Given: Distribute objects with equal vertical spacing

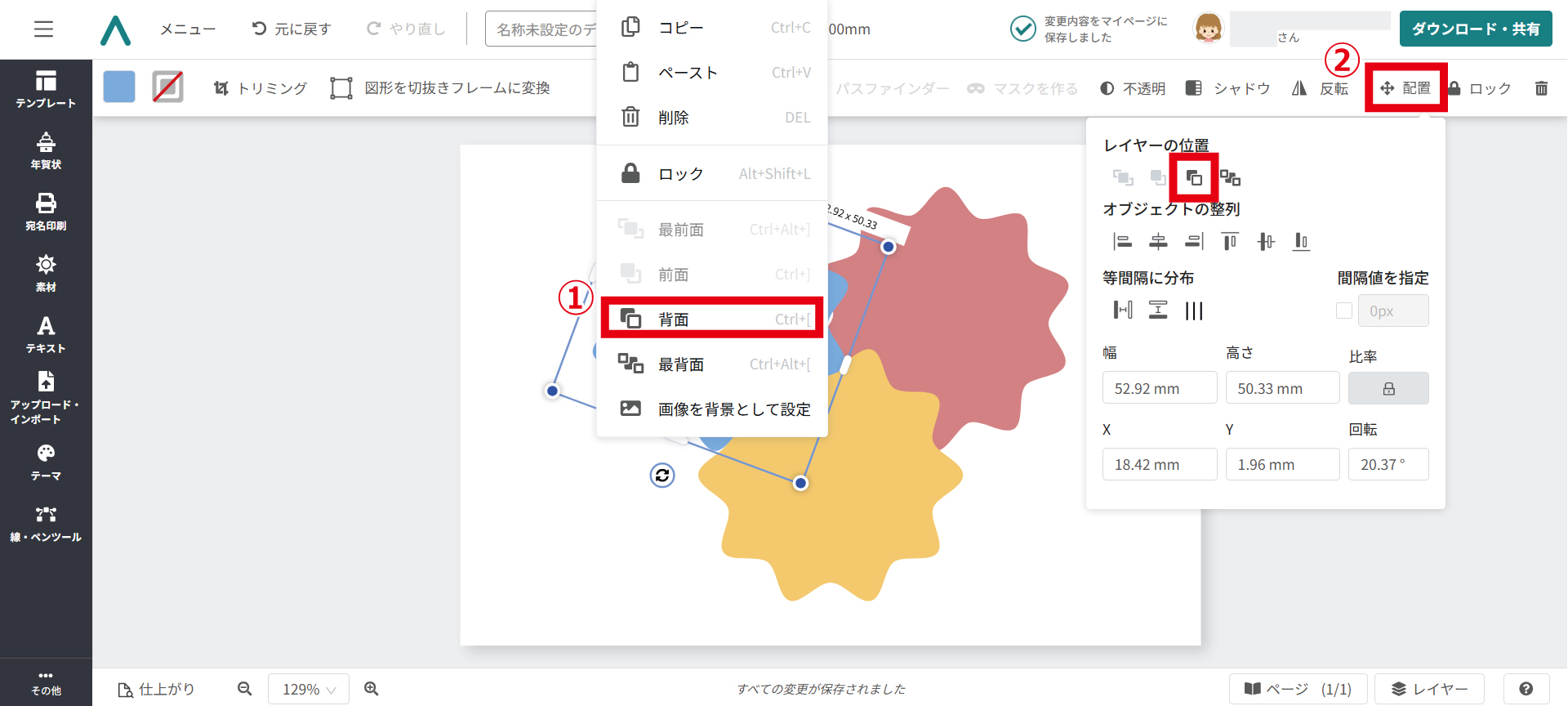Looking at the screenshot, I should point(1158,311).
